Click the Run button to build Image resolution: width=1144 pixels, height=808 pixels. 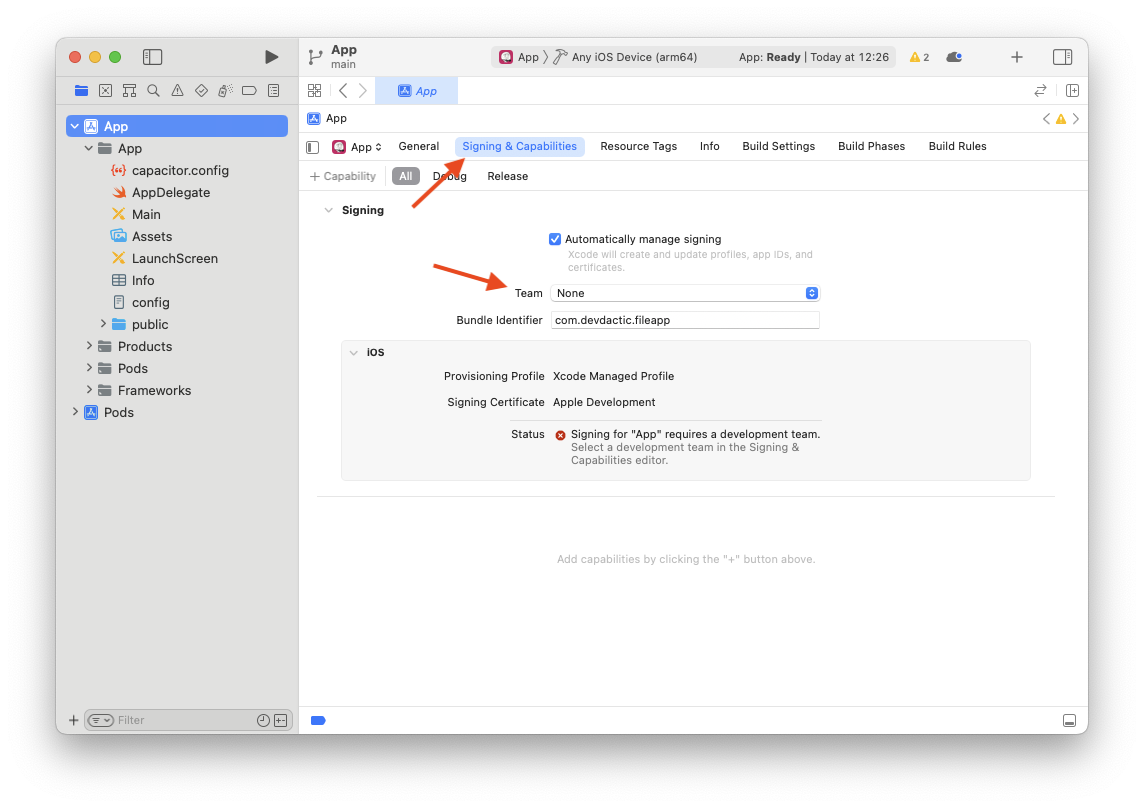pos(271,57)
